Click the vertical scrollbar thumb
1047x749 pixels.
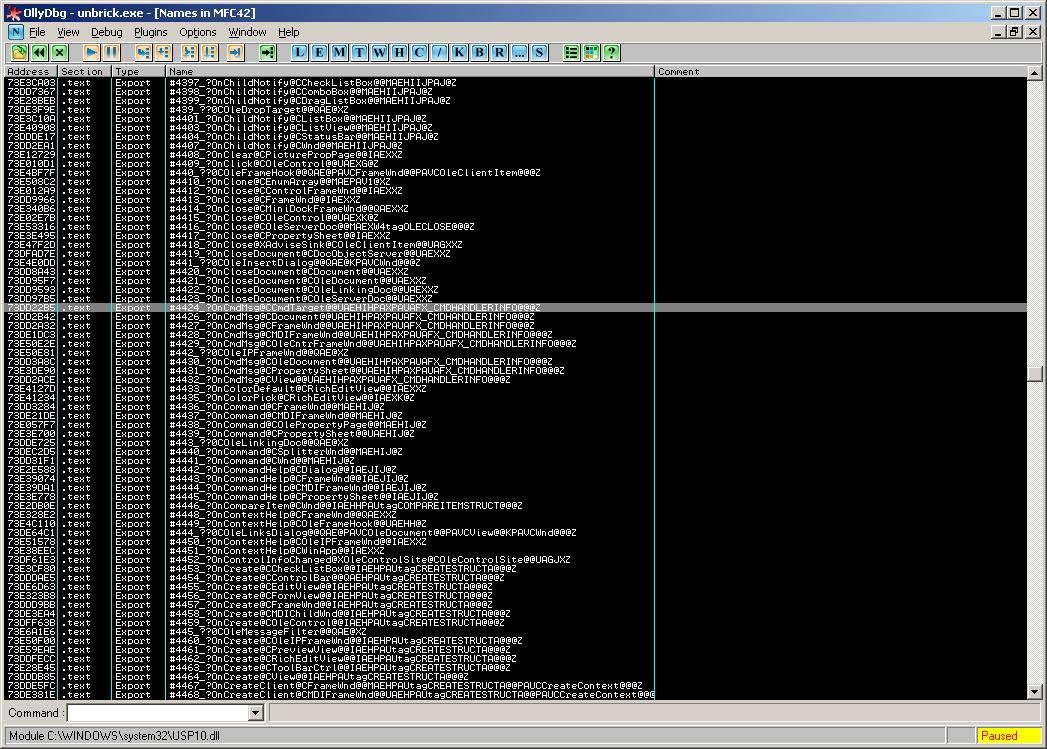1034,373
